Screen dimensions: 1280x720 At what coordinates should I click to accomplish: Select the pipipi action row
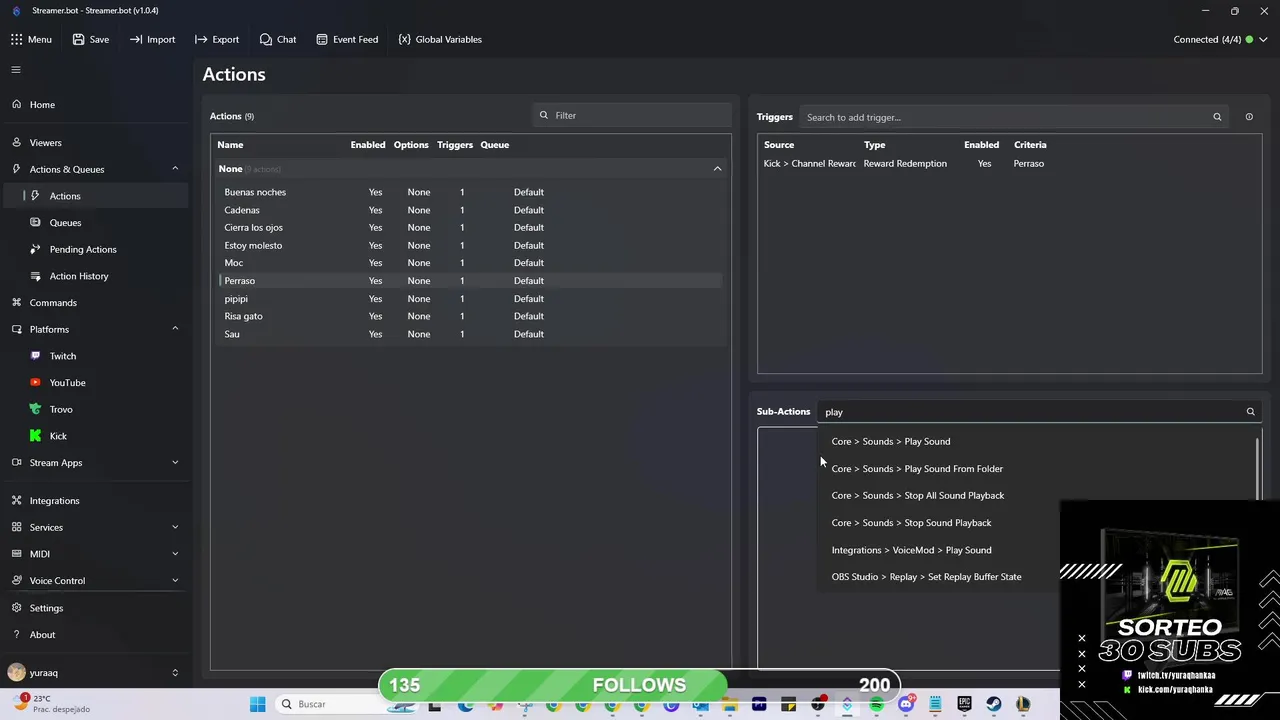tap(469, 299)
